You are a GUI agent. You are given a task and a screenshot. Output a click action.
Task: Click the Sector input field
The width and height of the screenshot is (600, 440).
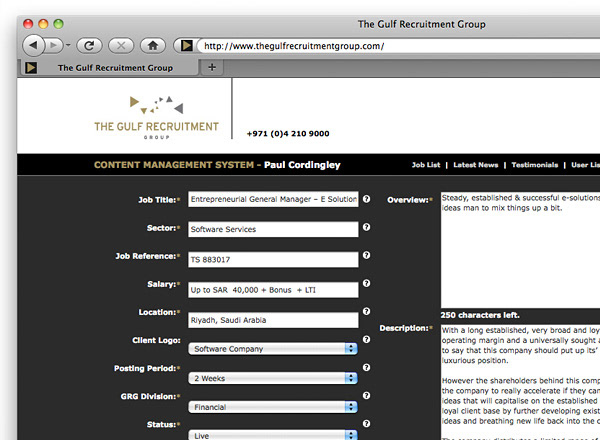273,229
